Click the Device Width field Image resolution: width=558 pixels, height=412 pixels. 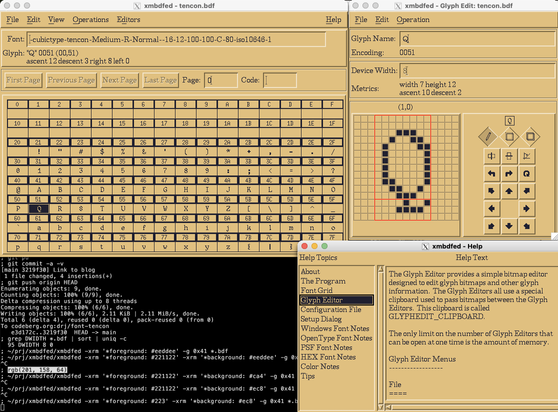point(478,71)
